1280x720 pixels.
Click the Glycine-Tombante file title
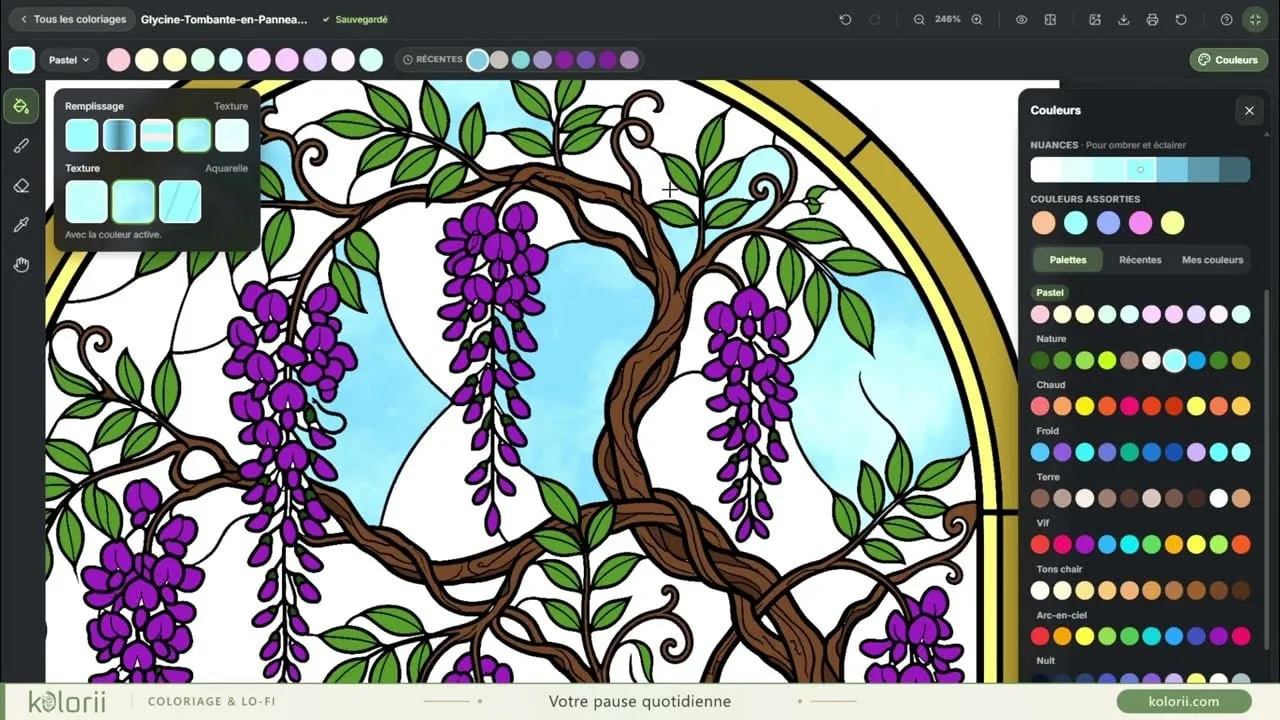tap(225, 19)
